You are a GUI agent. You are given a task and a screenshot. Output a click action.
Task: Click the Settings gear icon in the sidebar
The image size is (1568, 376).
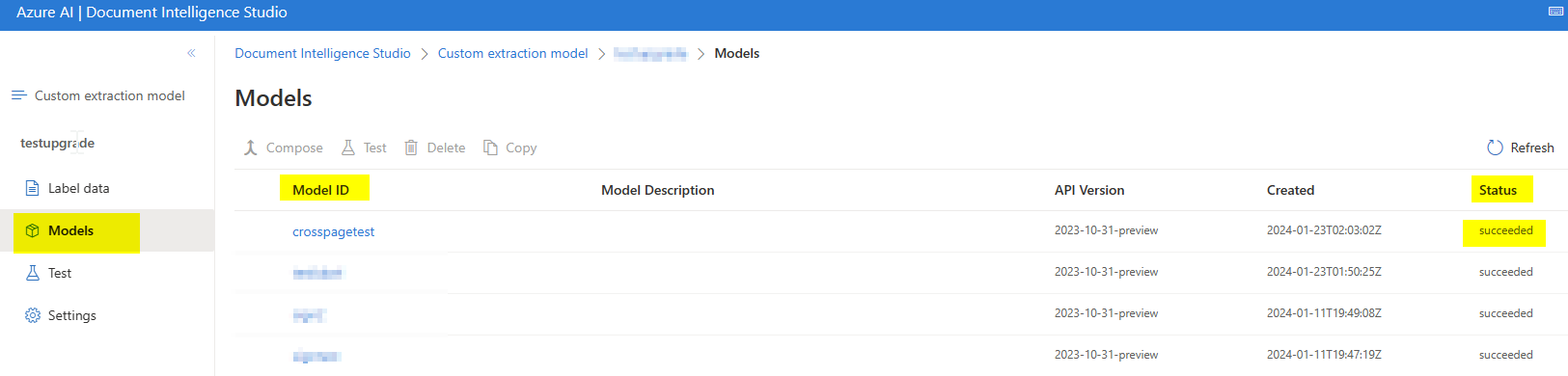point(32,315)
